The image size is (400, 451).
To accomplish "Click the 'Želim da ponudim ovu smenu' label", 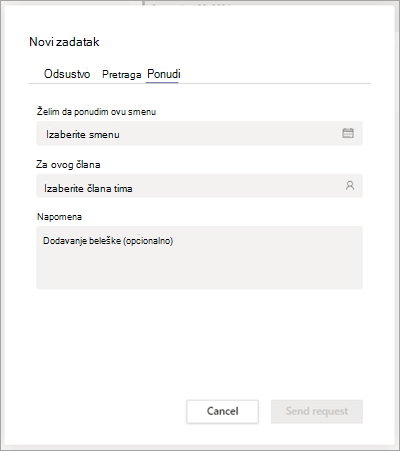I will coord(96,112).
